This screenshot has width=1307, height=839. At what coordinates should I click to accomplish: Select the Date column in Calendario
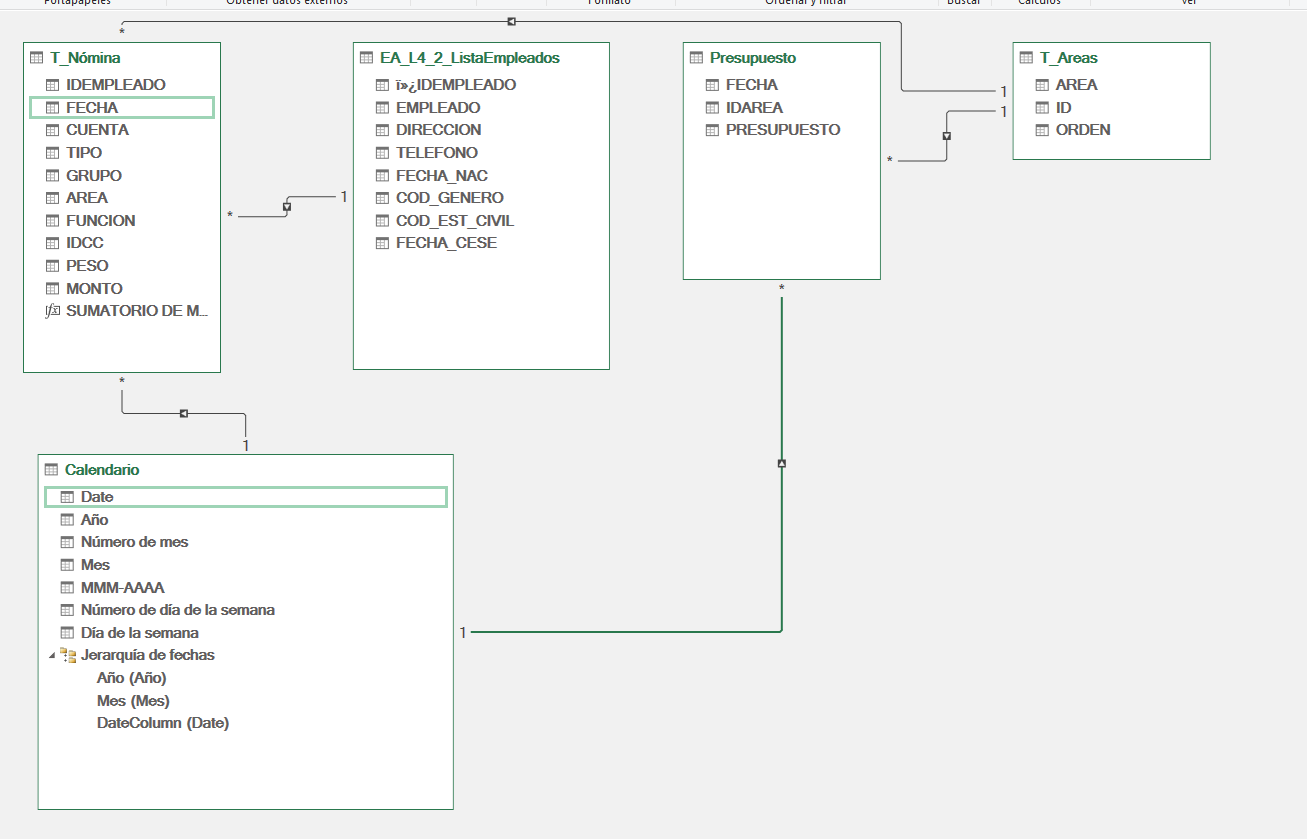[97, 497]
